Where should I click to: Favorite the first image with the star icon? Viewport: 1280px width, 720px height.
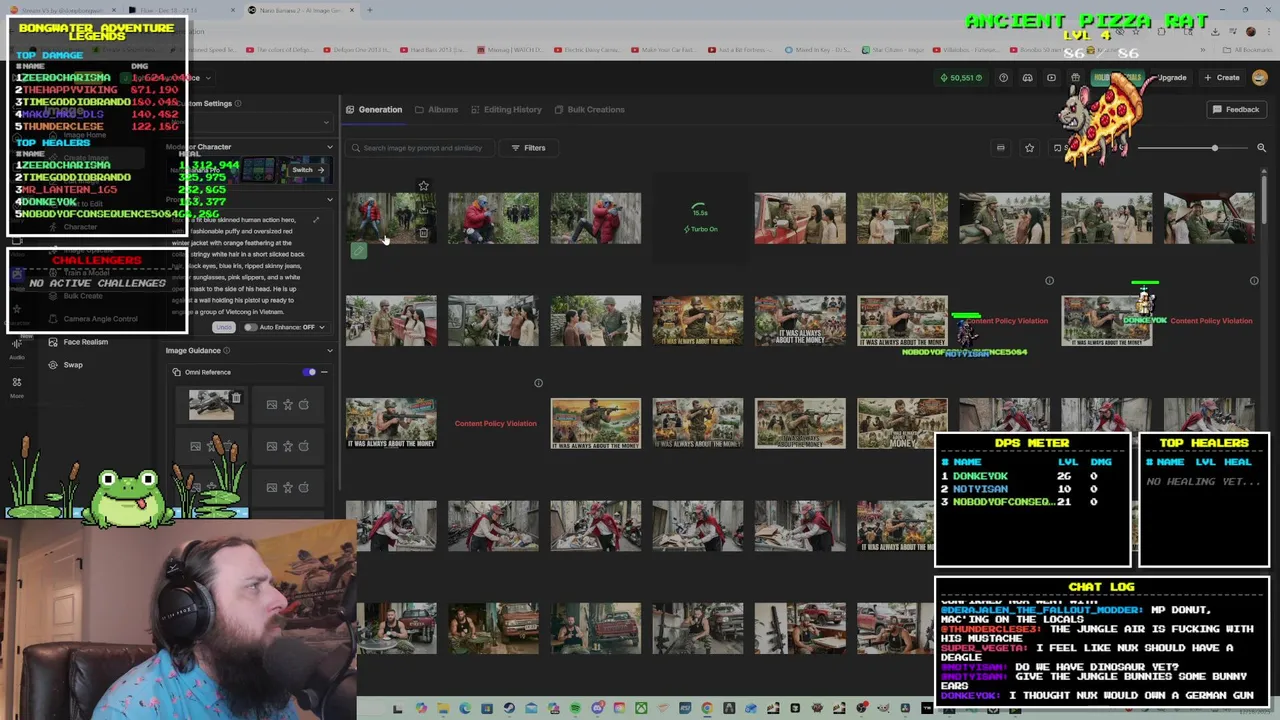tap(423, 186)
